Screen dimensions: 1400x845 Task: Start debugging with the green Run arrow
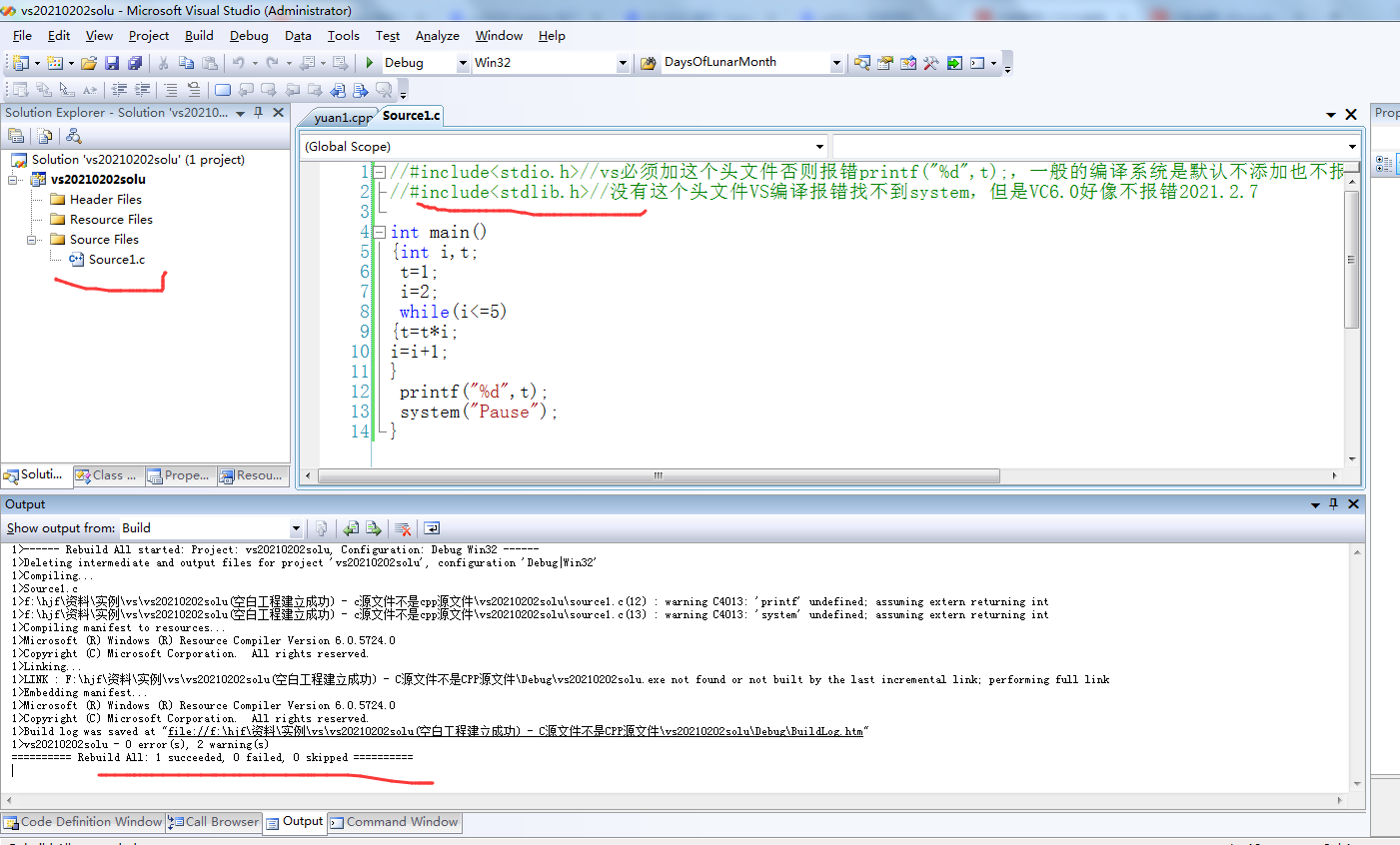click(x=370, y=62)
